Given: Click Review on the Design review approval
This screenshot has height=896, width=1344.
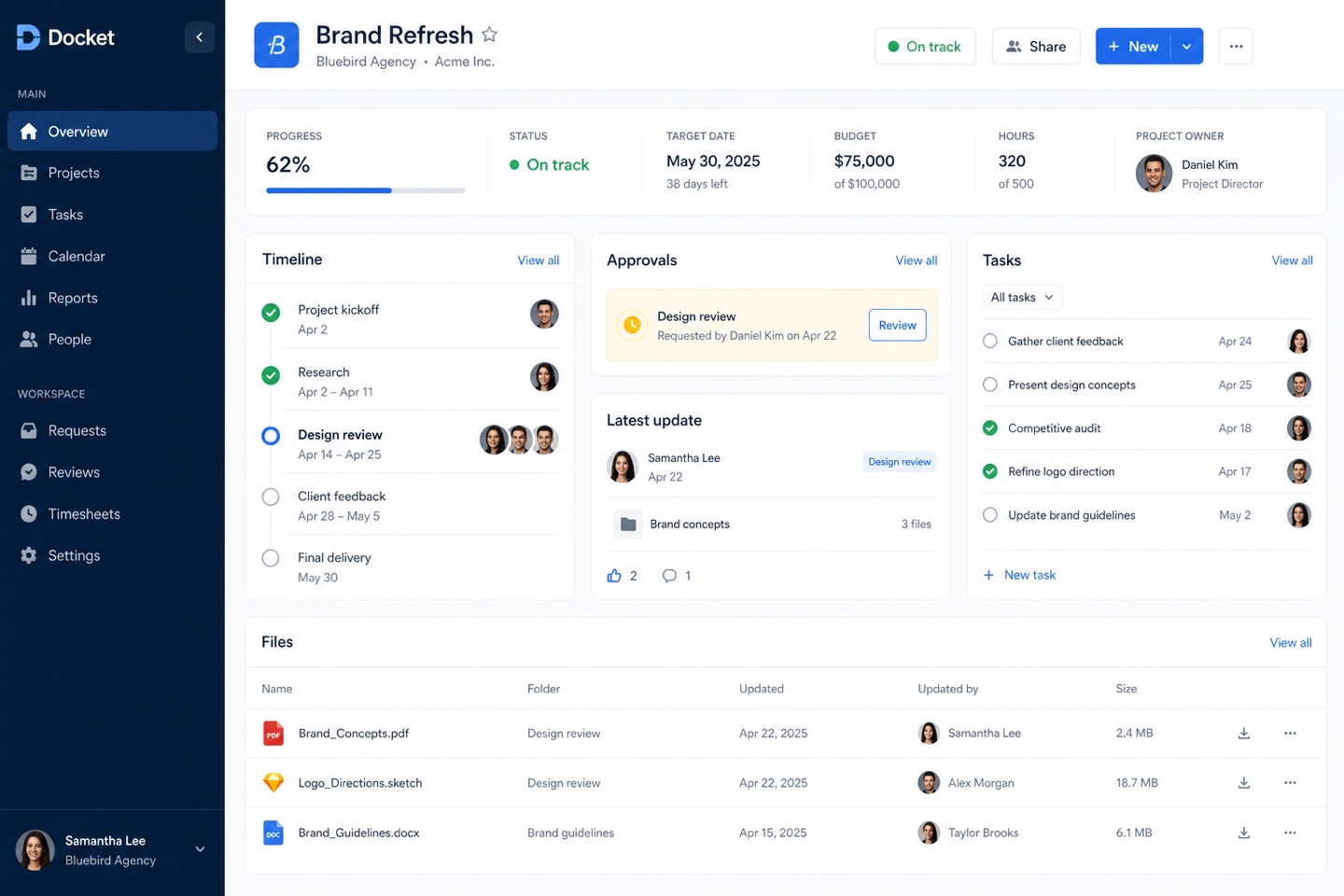Looking at the screenshot, I should [897, 325].
